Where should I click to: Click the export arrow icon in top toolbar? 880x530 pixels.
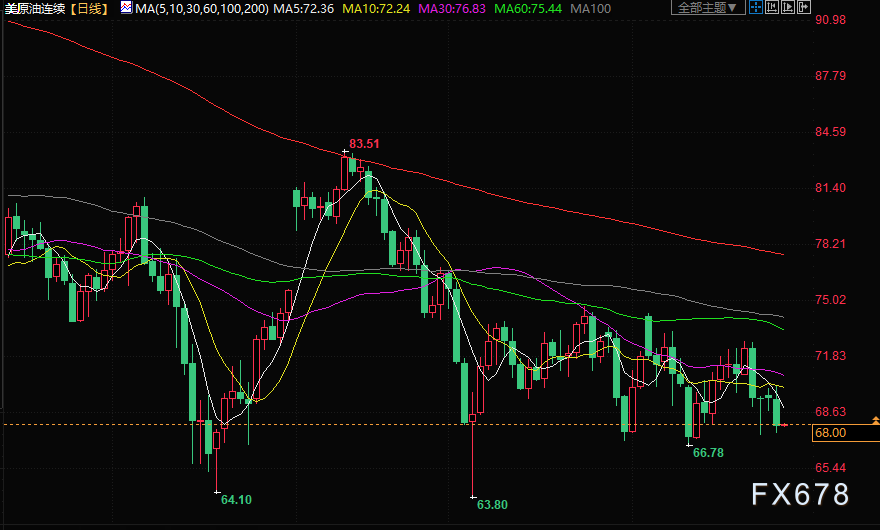pos(804,7)
